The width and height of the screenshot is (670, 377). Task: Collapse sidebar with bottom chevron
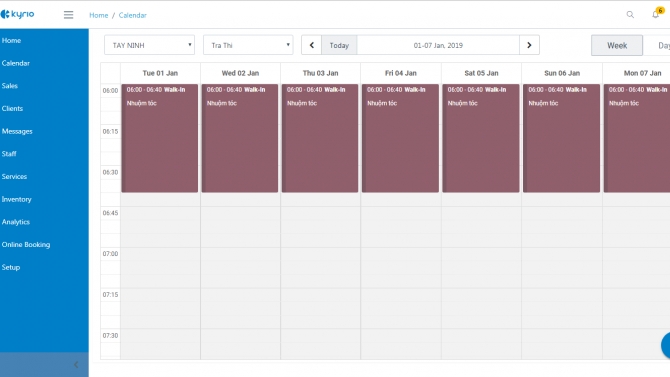(76, 365)
